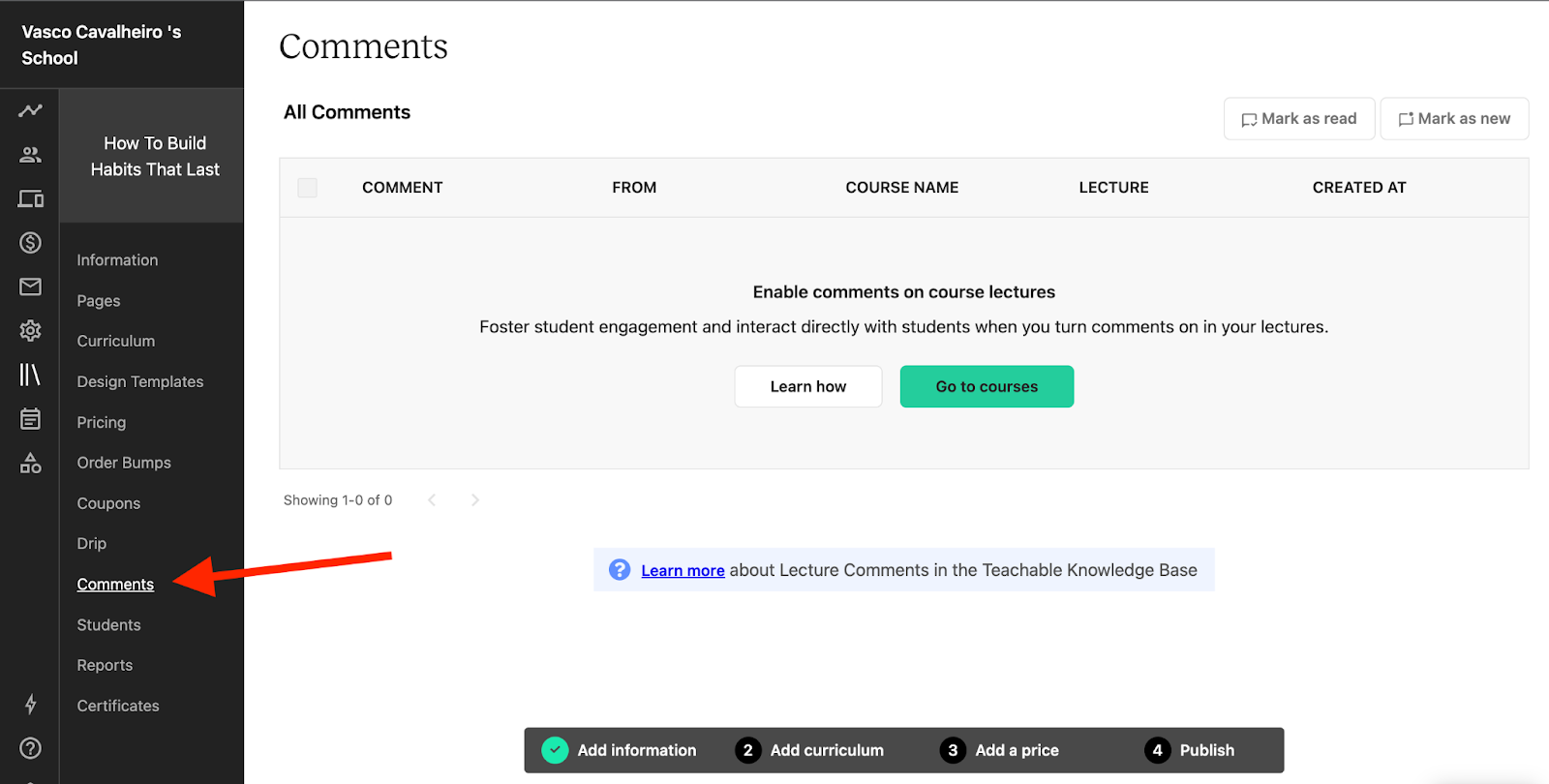Open the calendar coaching icon in sidebar
1549x784 pixels.
coord(30,419)
